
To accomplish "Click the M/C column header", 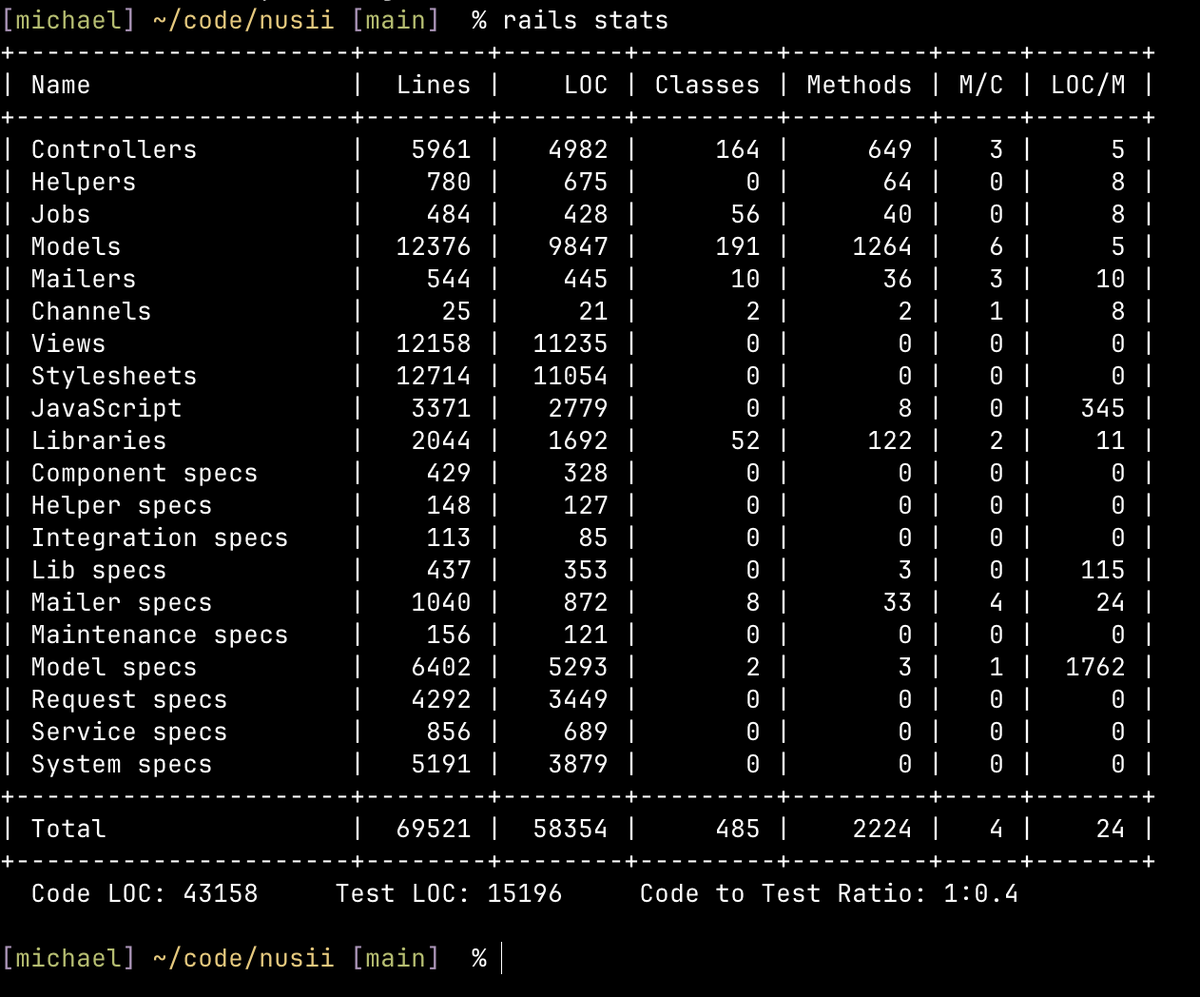I will (x=980, y=85).
